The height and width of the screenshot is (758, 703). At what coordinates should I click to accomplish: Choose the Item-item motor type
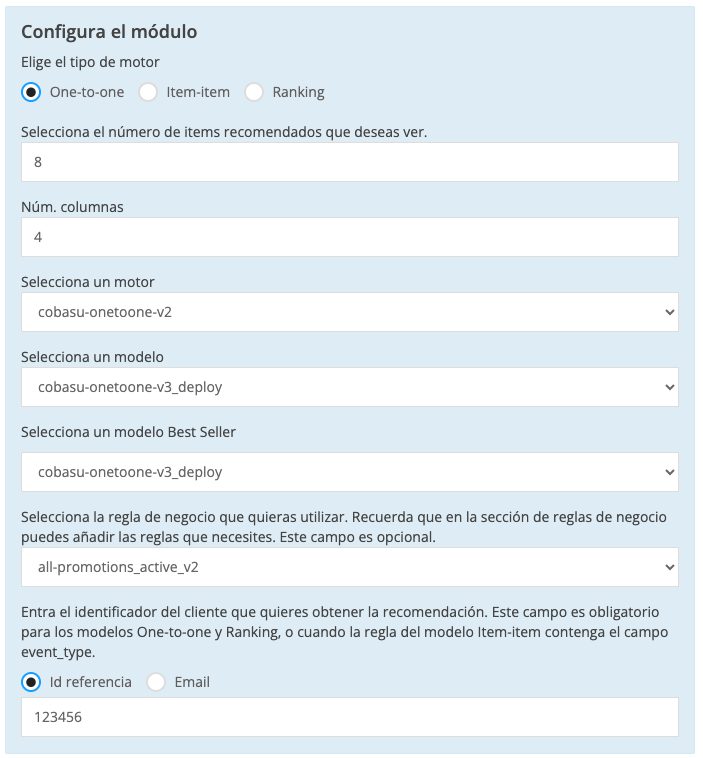[148, 92]
